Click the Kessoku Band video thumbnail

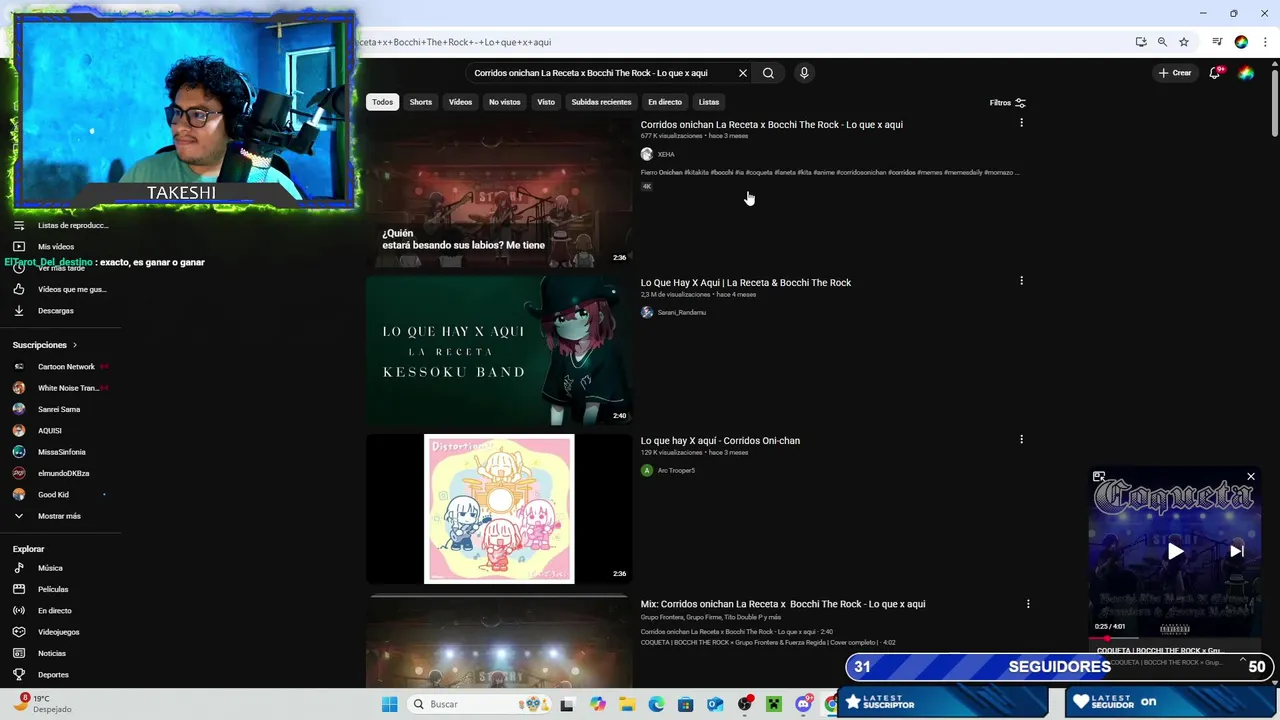[499, 351]
